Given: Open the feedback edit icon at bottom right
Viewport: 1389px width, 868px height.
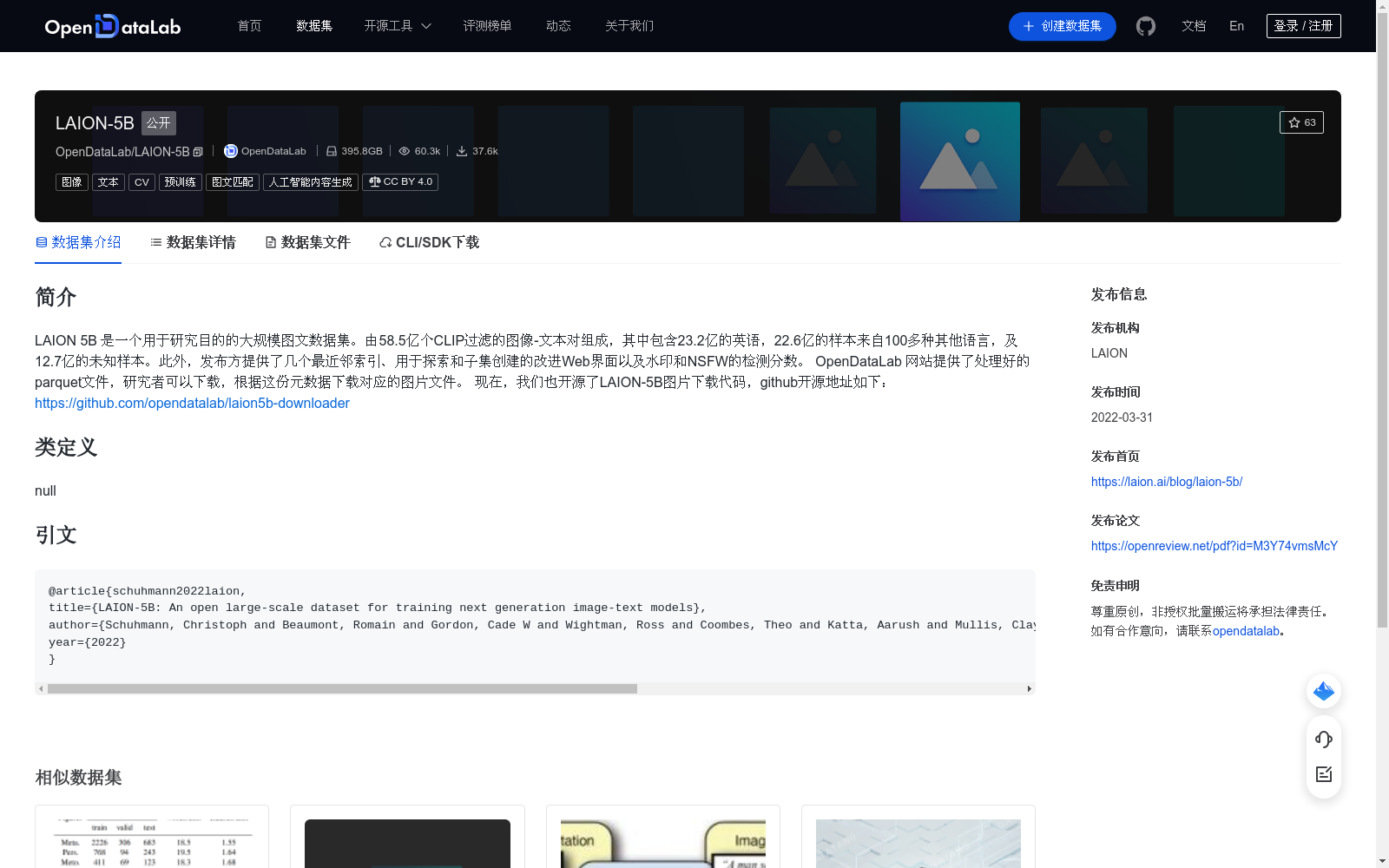Looking at the screenshot, I should (x=1323, y=774).
